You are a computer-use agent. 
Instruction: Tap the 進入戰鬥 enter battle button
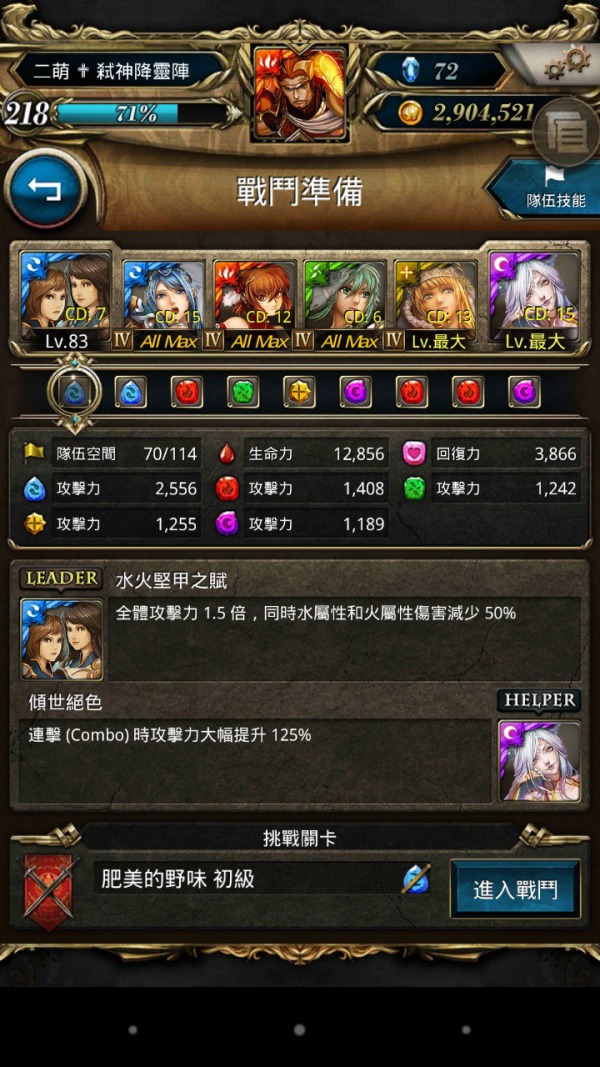pyautogui.click(x=515, y=890)
